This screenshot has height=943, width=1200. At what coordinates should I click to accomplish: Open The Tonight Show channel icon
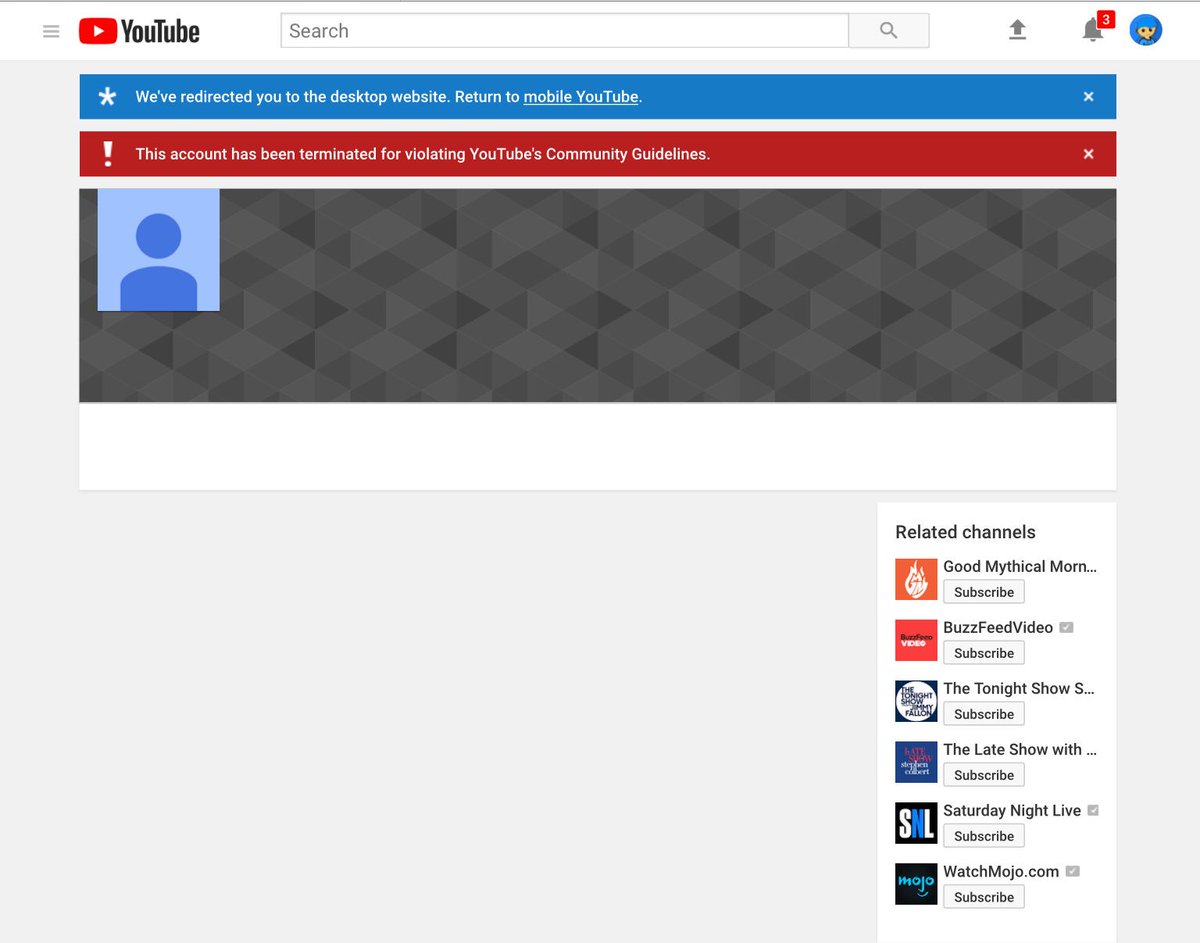[916, 702]
